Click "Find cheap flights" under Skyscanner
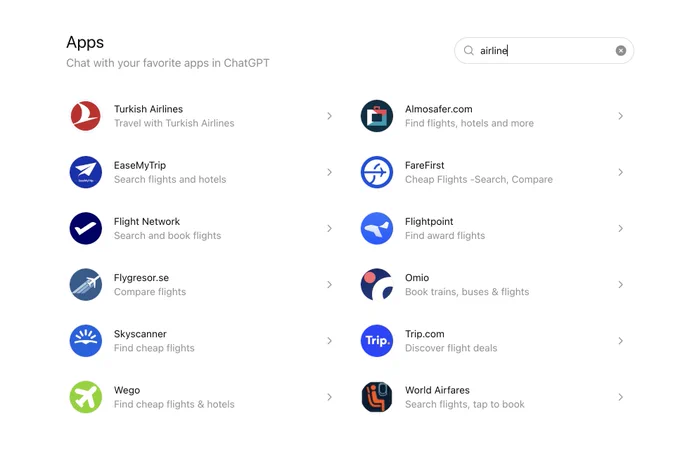Image resolution: width=680 pixels, height=468 pixels. 154,348
